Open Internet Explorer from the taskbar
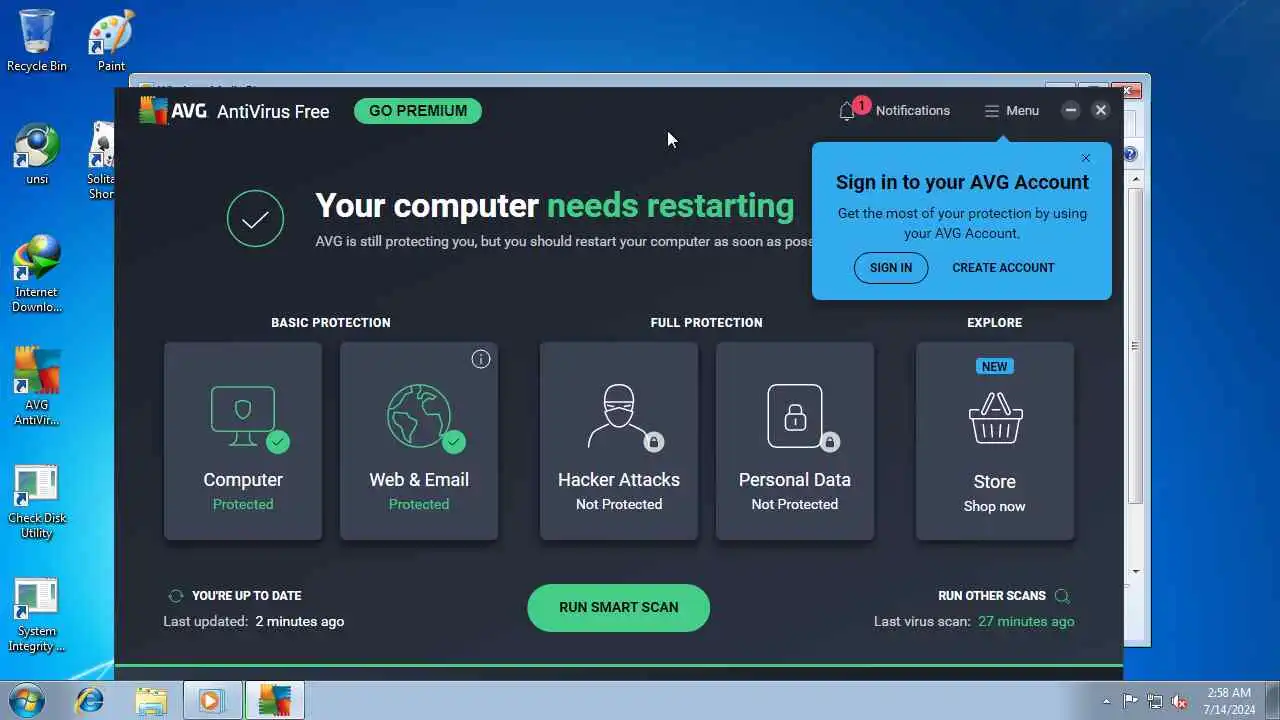This screenshot has height=720, width=1280. coord(89,700)
